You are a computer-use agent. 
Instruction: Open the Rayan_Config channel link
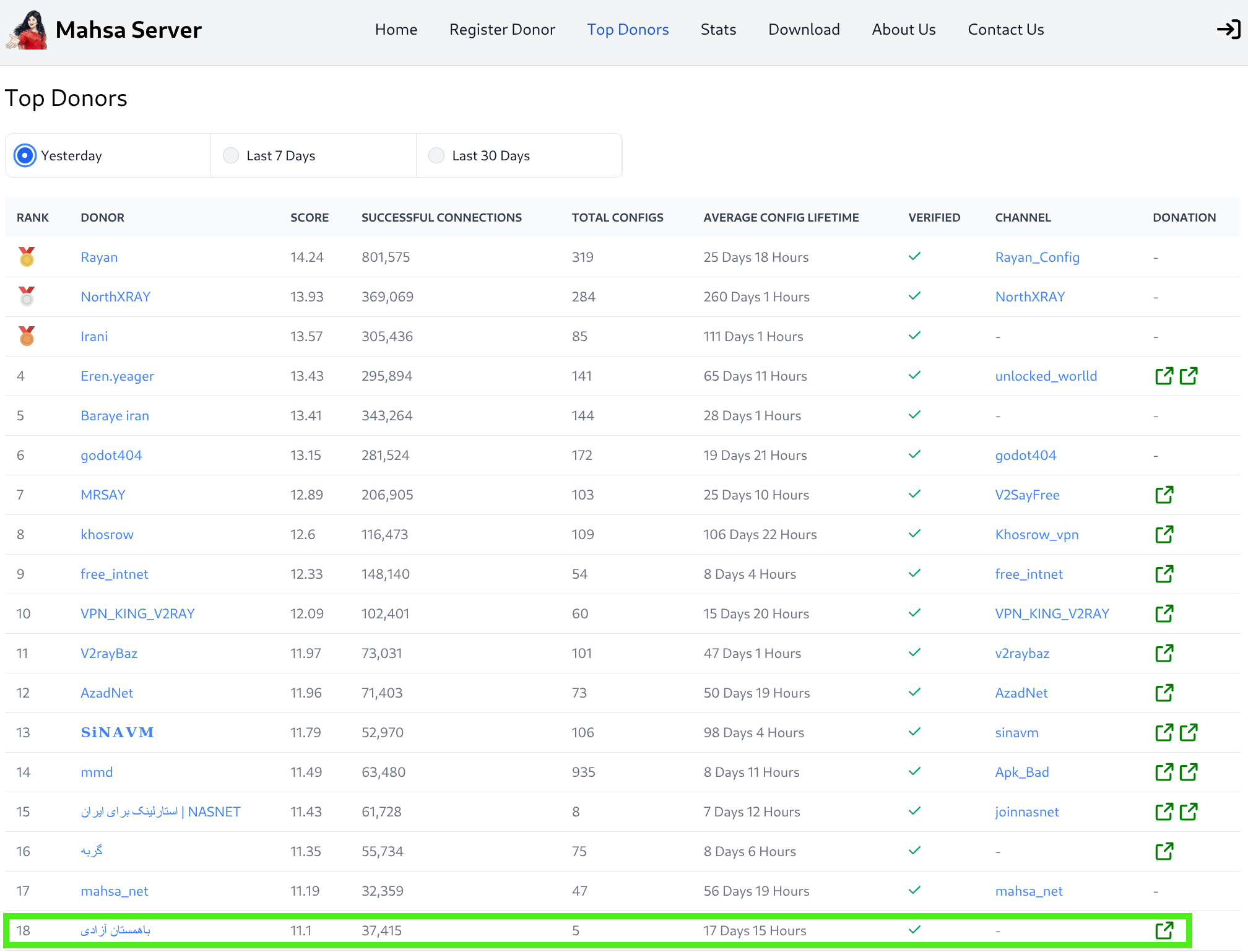click(1037, 257)
